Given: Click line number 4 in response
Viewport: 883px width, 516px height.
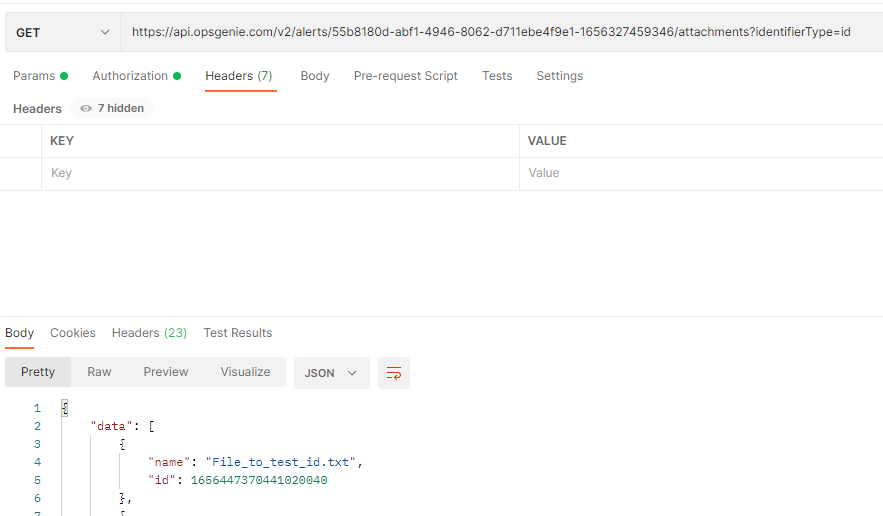Looking at the screenshot, I should click(37, 462).
